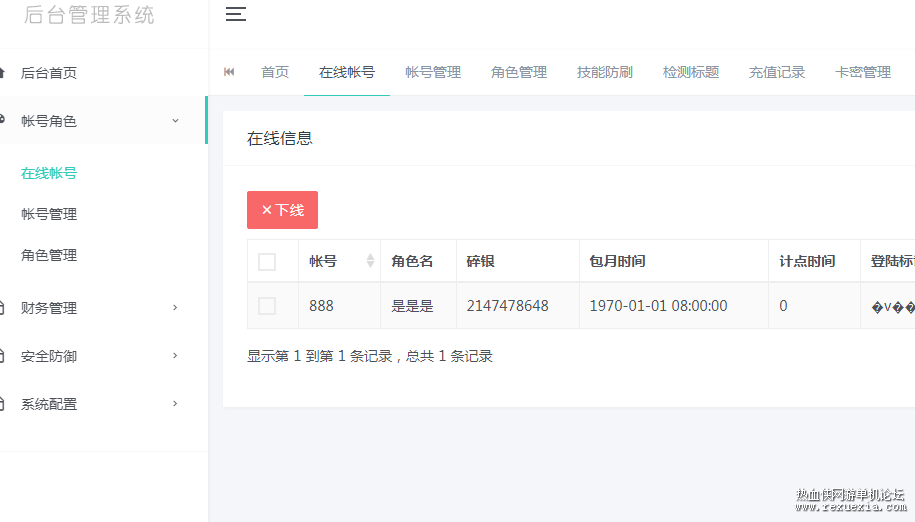Click the 帐号角色 sidebar menu item

click(104, 121)
